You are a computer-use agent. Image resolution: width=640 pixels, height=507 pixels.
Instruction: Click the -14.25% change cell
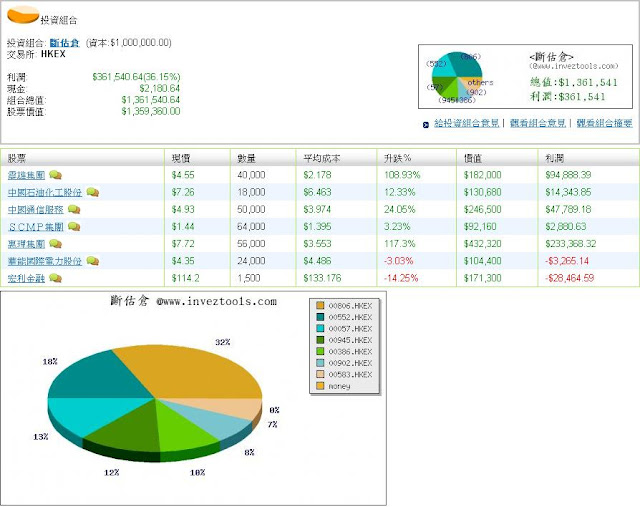[x=401, y=278]
